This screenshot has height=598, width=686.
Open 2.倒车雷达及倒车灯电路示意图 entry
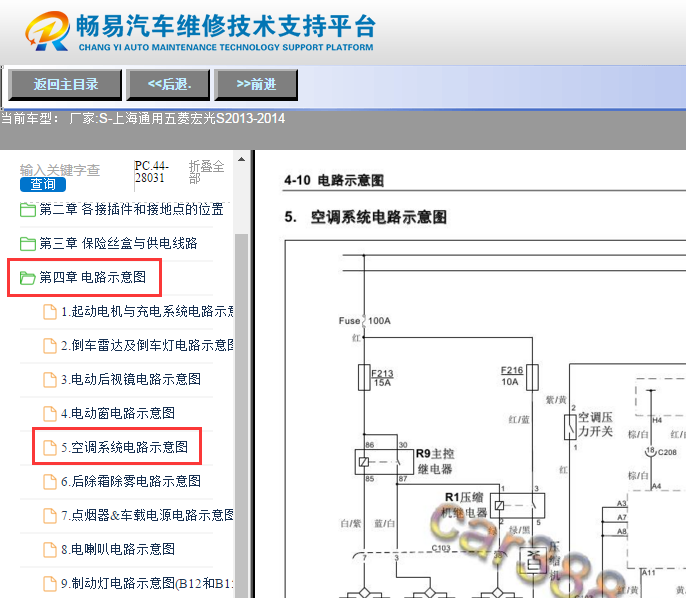[147, 345]
